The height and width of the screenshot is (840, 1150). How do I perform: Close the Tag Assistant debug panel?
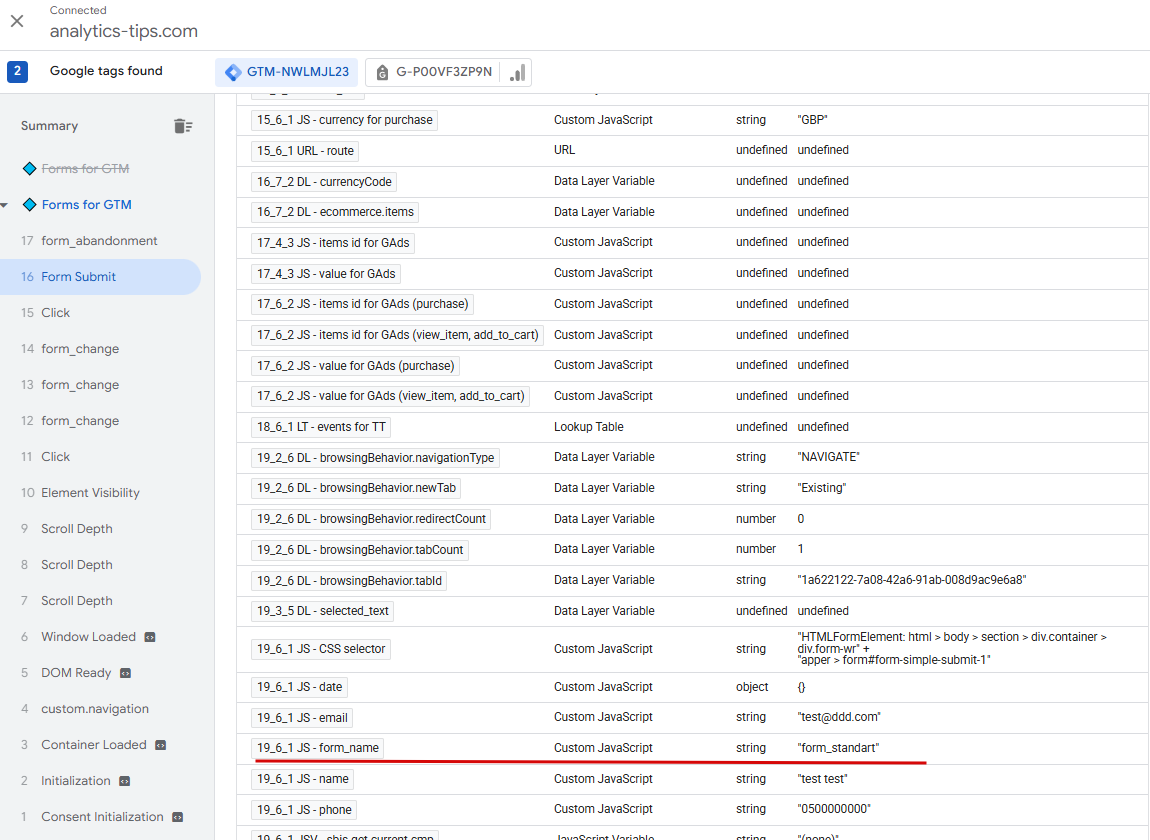[17, 21]
